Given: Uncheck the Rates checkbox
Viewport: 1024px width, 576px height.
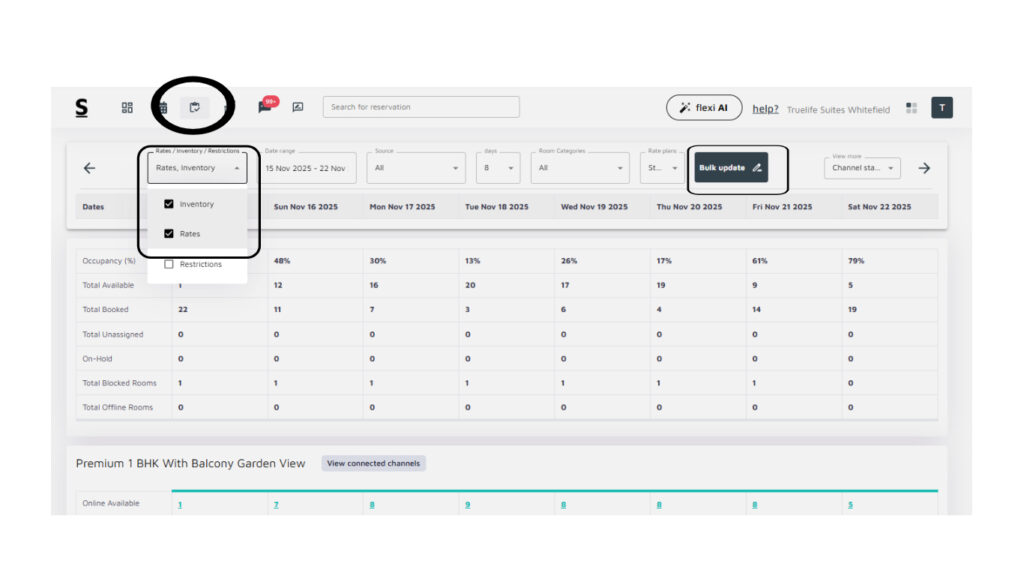Looking at the screenshot, I should pyautogui.click(x=169, y=234).
